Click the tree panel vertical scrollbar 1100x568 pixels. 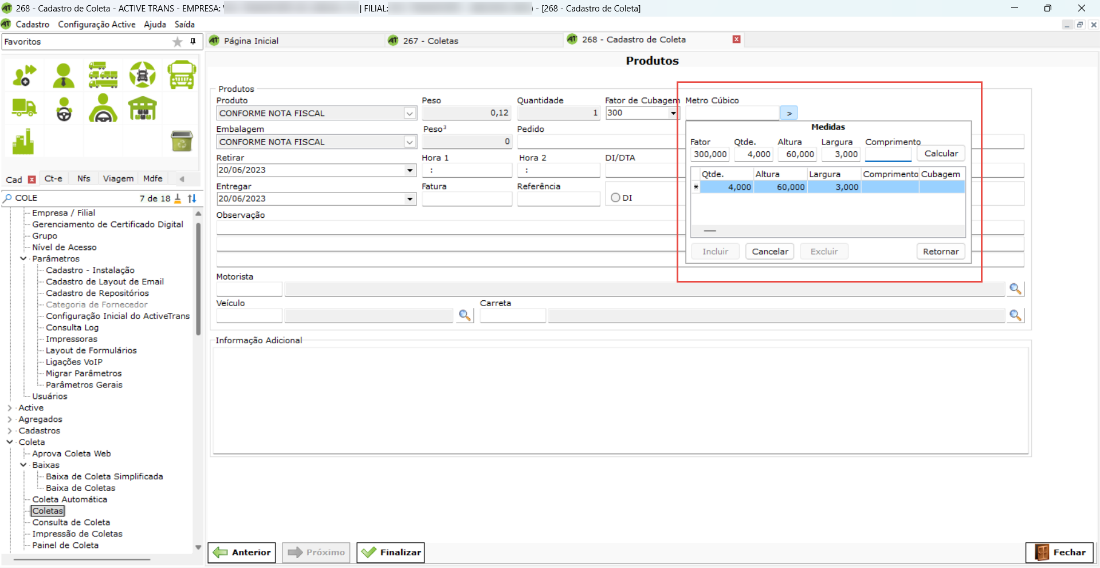pos(199,278)
